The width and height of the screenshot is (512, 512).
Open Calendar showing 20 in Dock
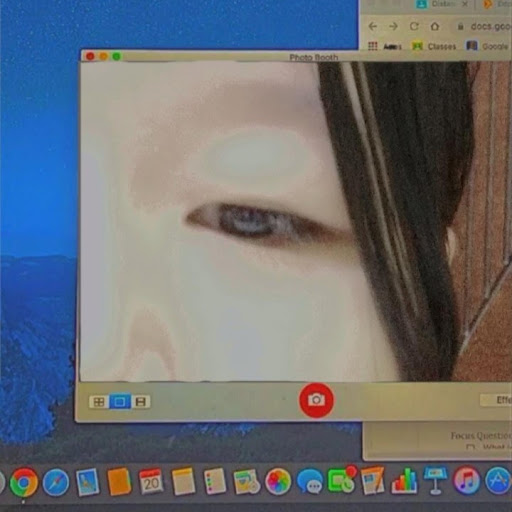pyautogui.click(x=151, y=481)
